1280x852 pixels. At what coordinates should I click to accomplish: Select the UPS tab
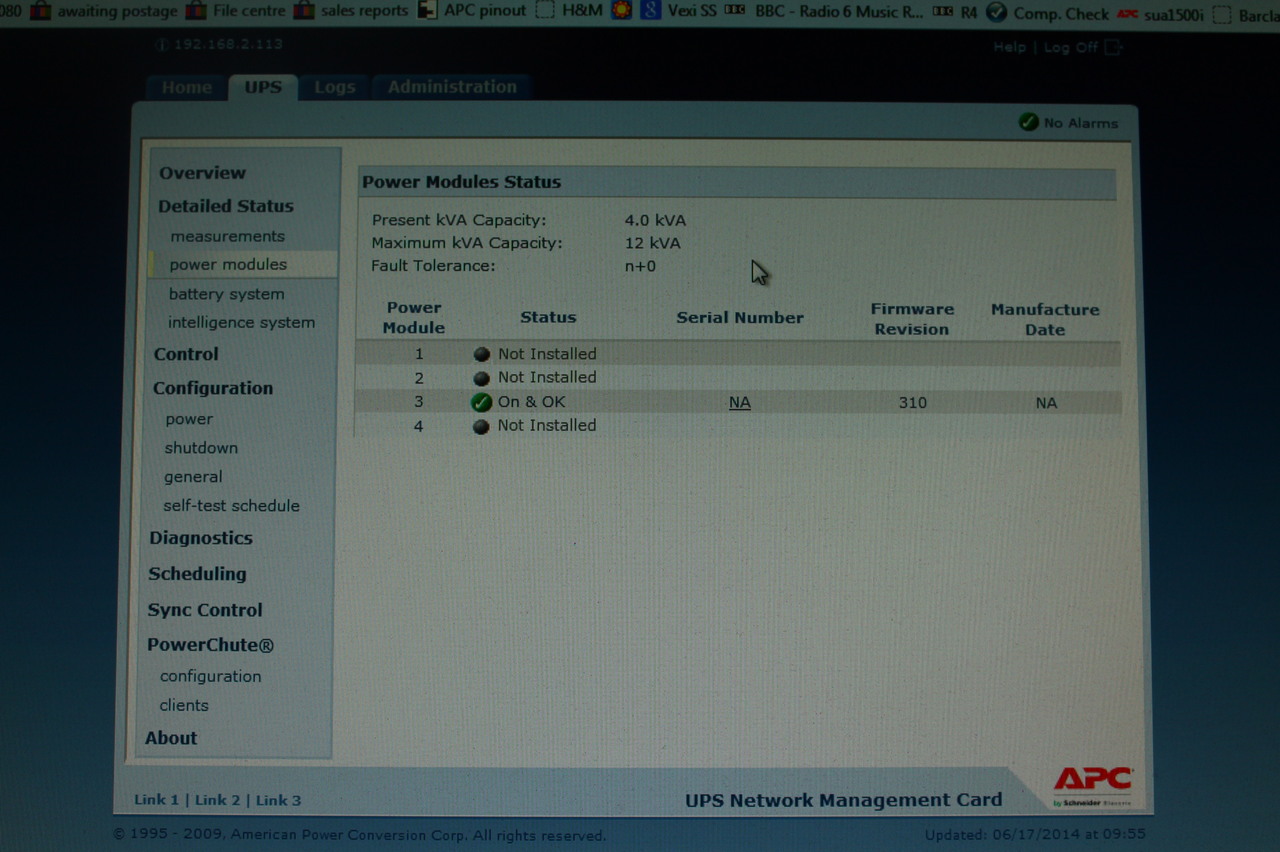pos(263,87)
